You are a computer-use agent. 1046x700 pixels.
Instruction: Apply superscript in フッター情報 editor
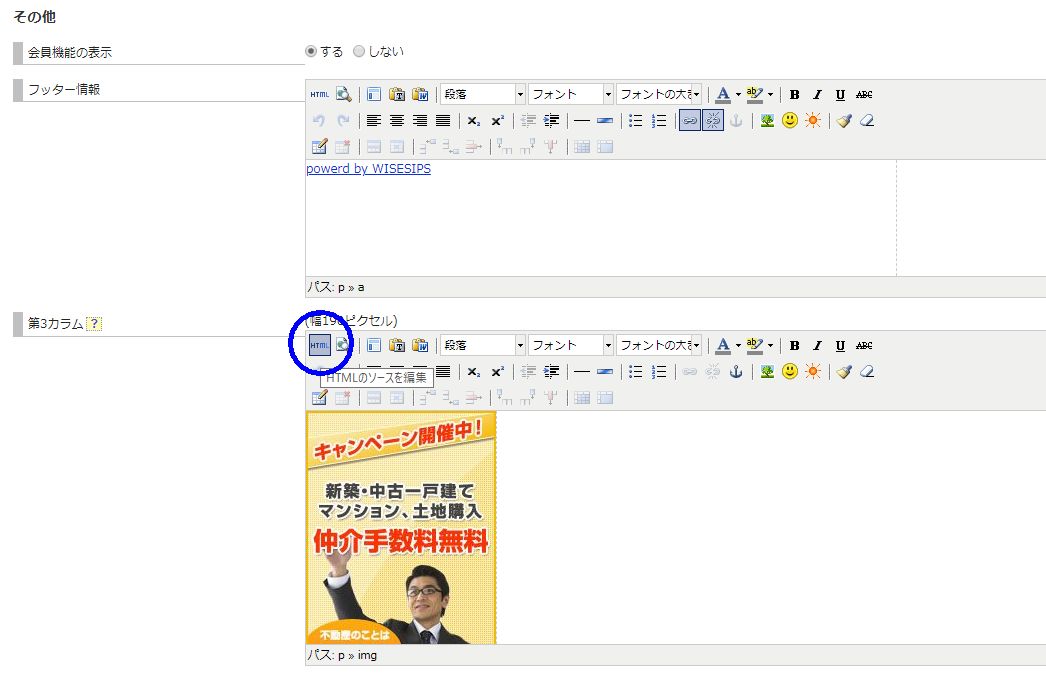coord(497,121)
